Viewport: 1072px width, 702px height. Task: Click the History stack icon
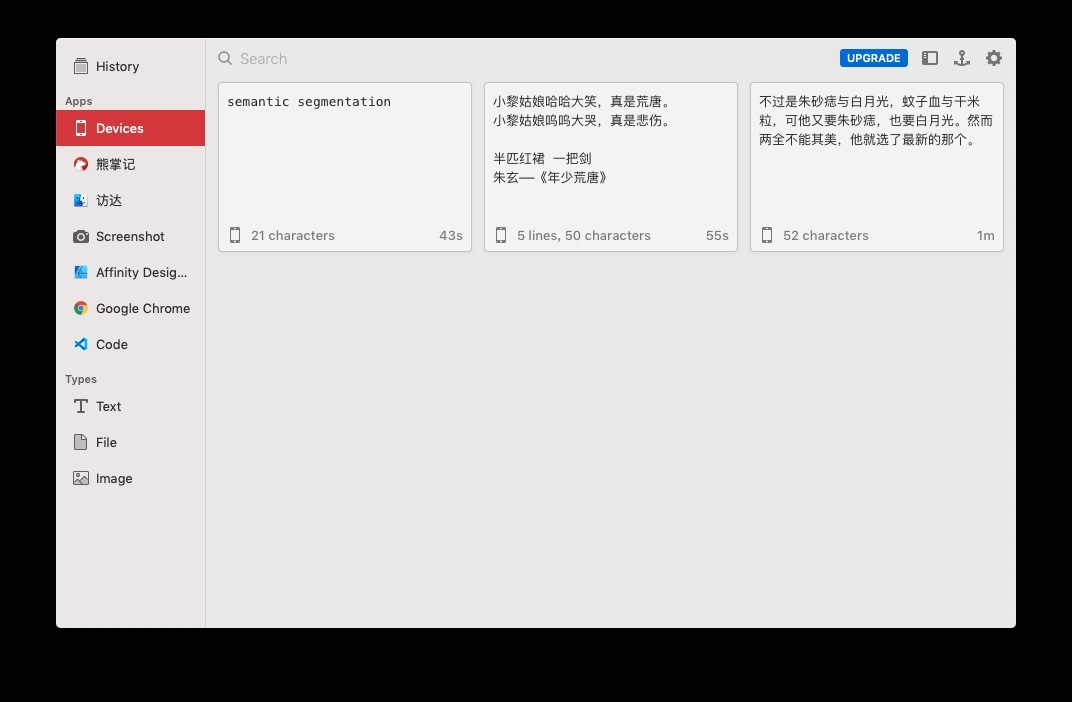pyautogui.click(x=81, y=66)
